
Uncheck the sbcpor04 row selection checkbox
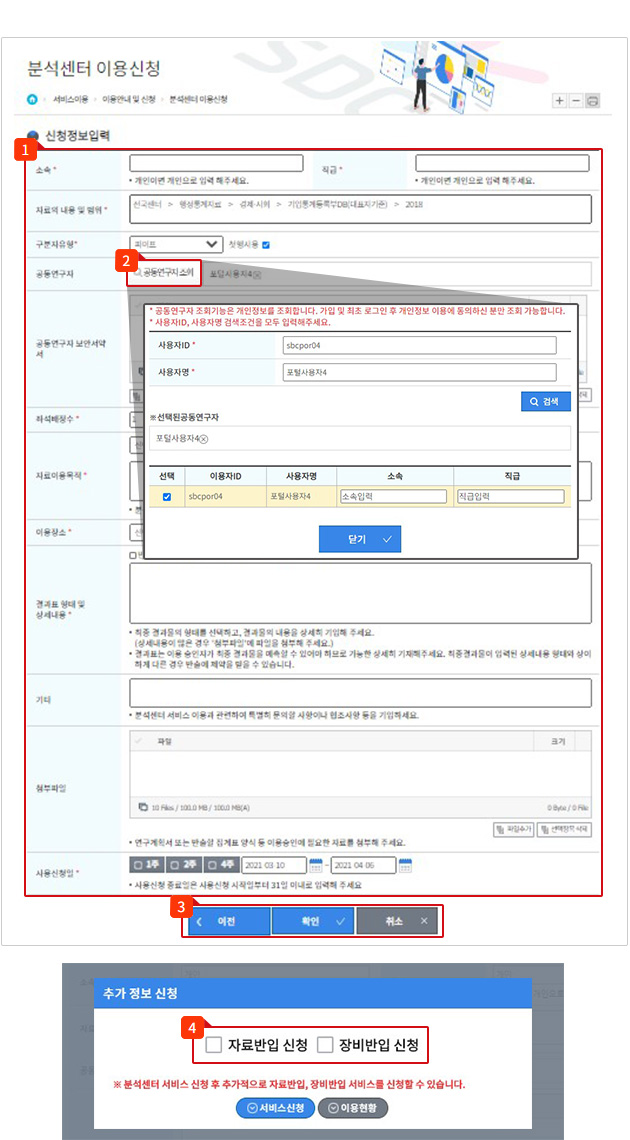coord(167,497)
